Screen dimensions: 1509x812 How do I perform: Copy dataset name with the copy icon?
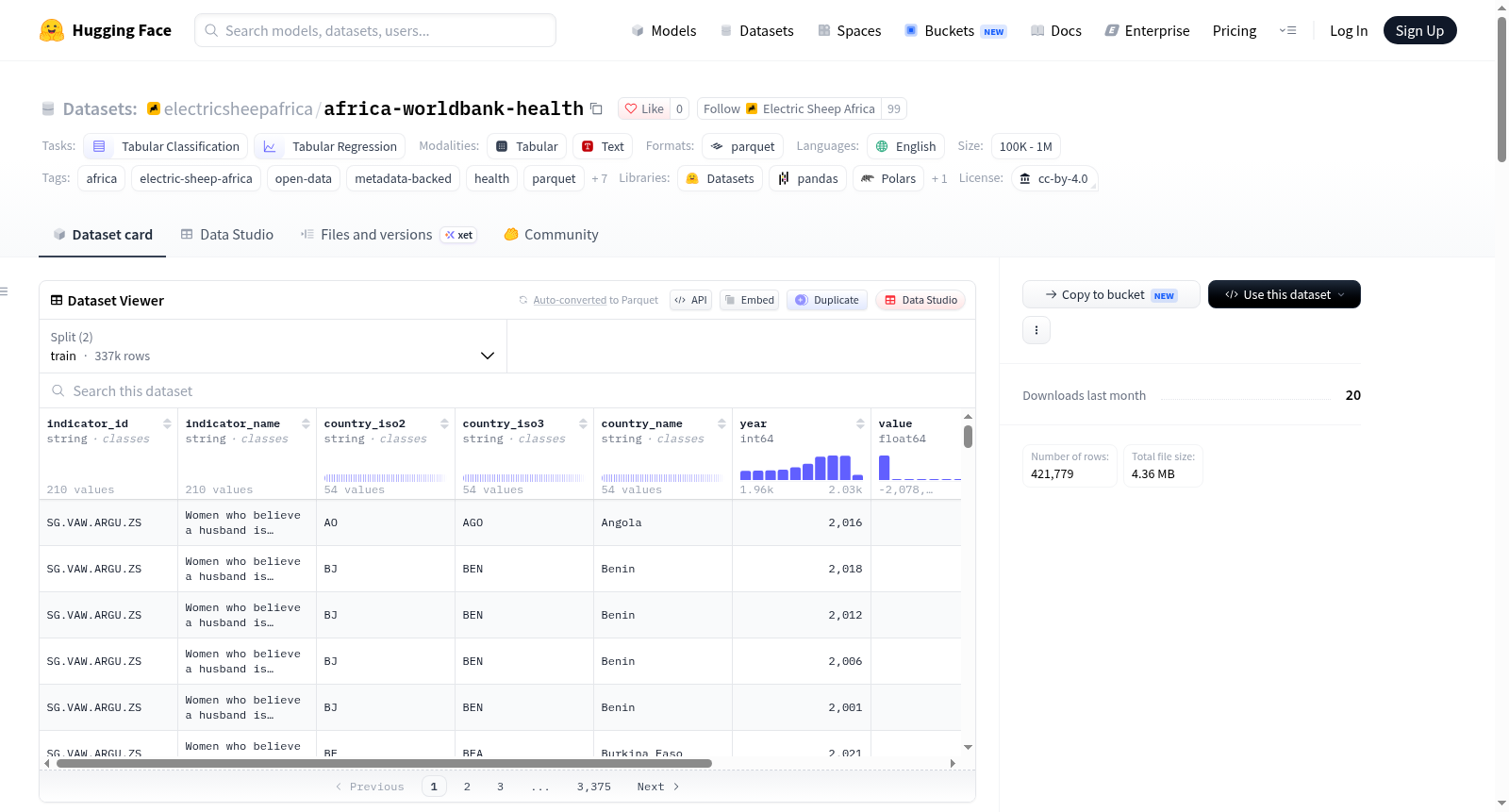tap(596, 108)
